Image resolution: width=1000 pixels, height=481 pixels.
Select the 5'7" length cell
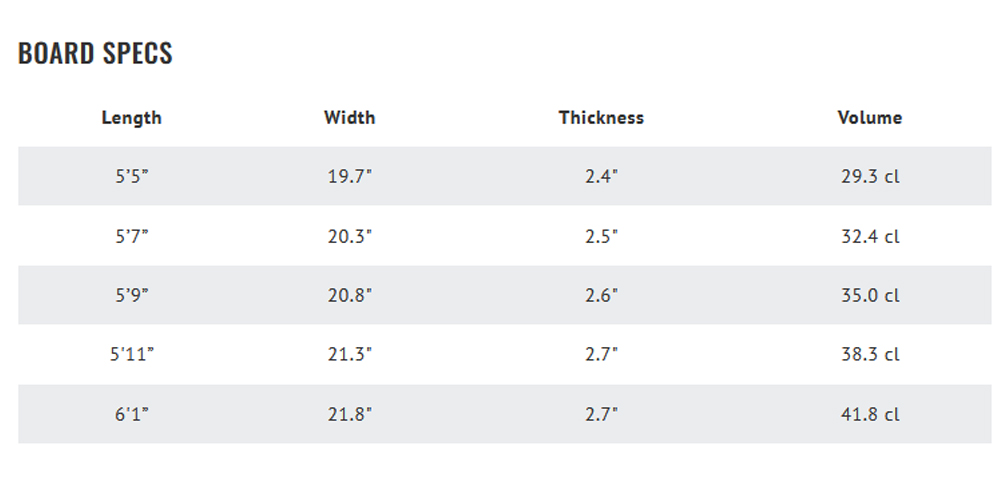coord(131,237)
